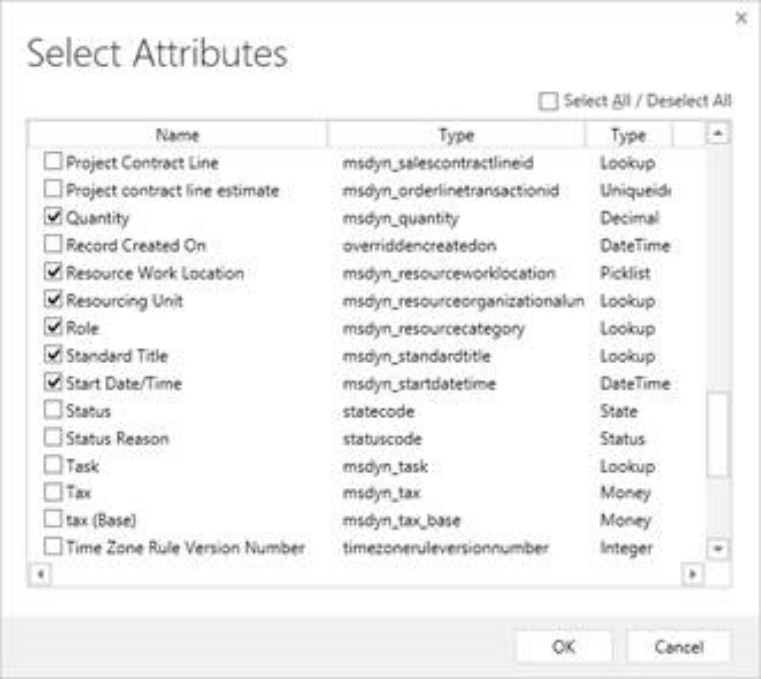The image size is (761, 679).
Task: Sort by the Name column header
Action: [x=178, y=135]
